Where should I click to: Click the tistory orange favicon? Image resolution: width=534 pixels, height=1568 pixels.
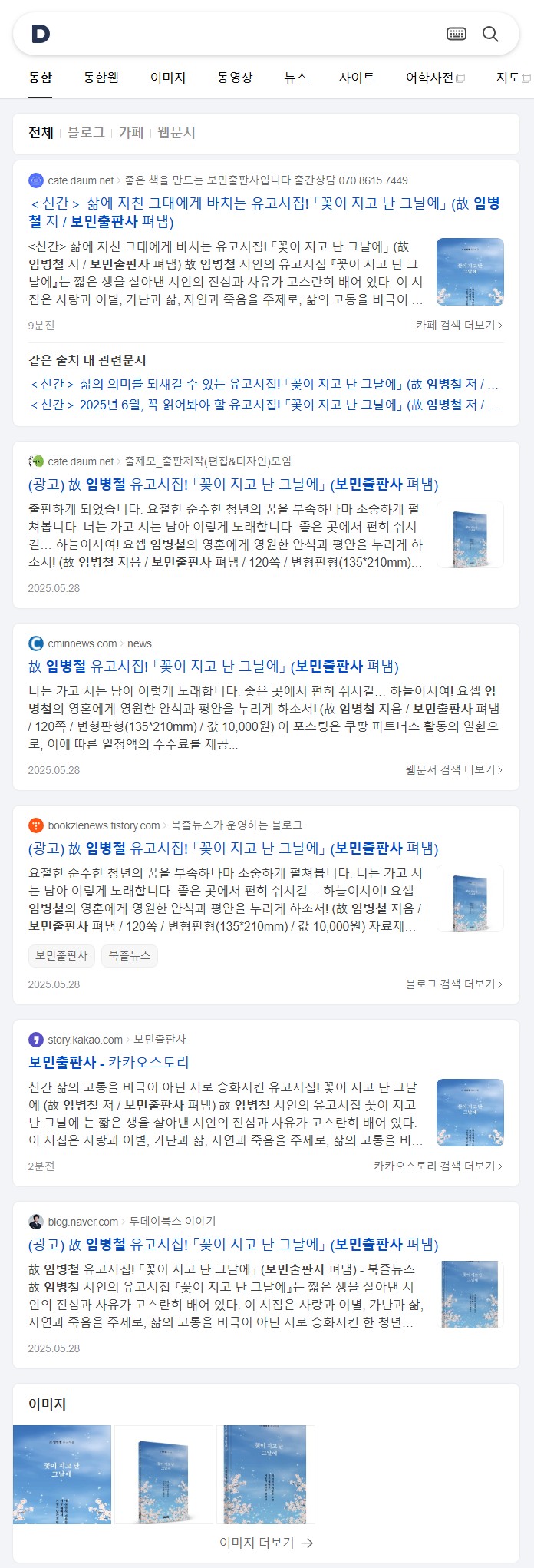point(36,825)
